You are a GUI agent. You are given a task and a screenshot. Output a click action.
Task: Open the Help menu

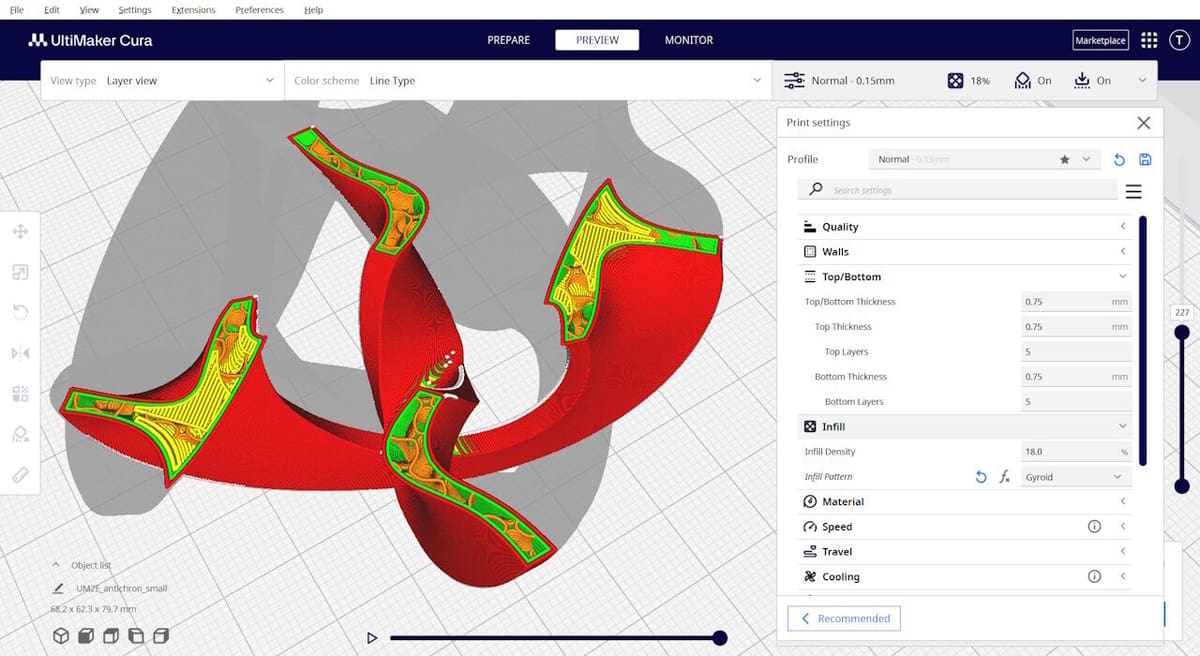(x=313, y=10)
